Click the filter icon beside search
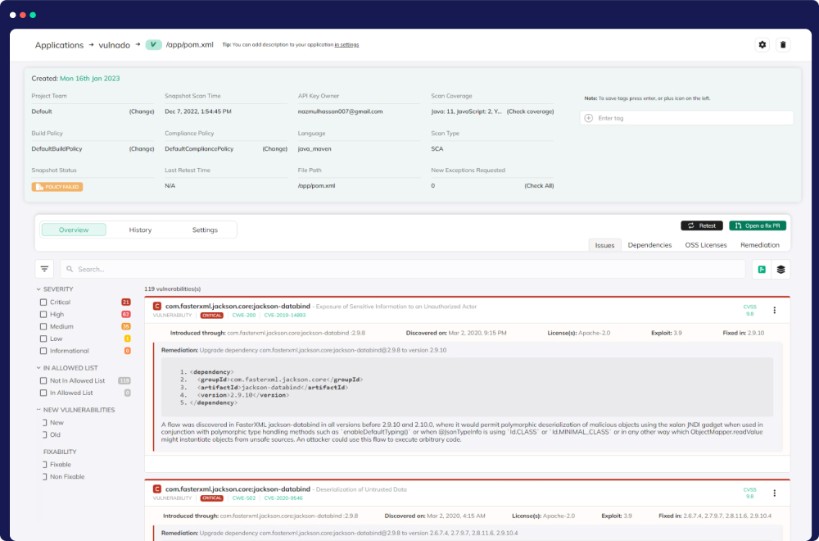This screenshot has width=819, height=541. tap(44, 268)
